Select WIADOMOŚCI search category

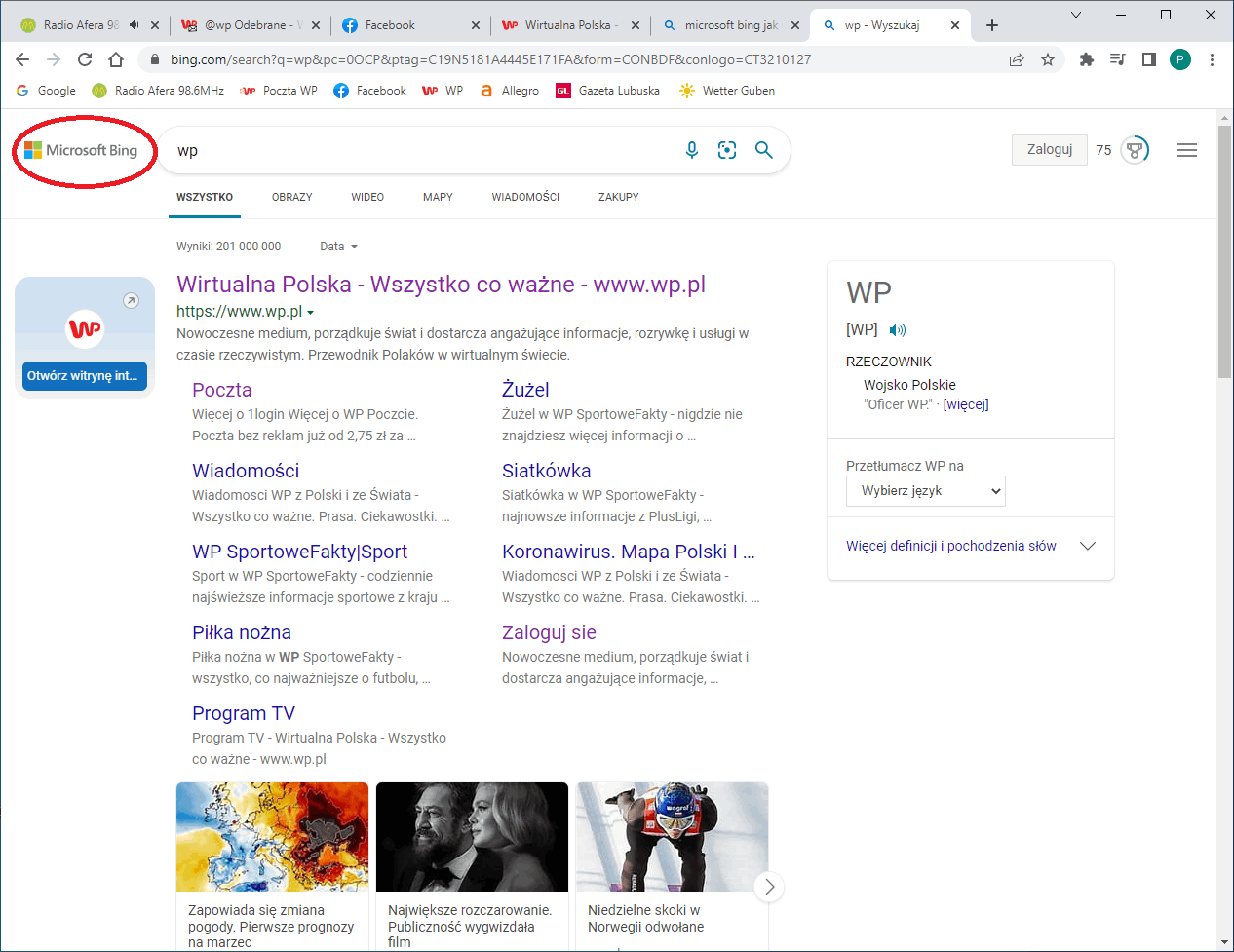[525, 197]
